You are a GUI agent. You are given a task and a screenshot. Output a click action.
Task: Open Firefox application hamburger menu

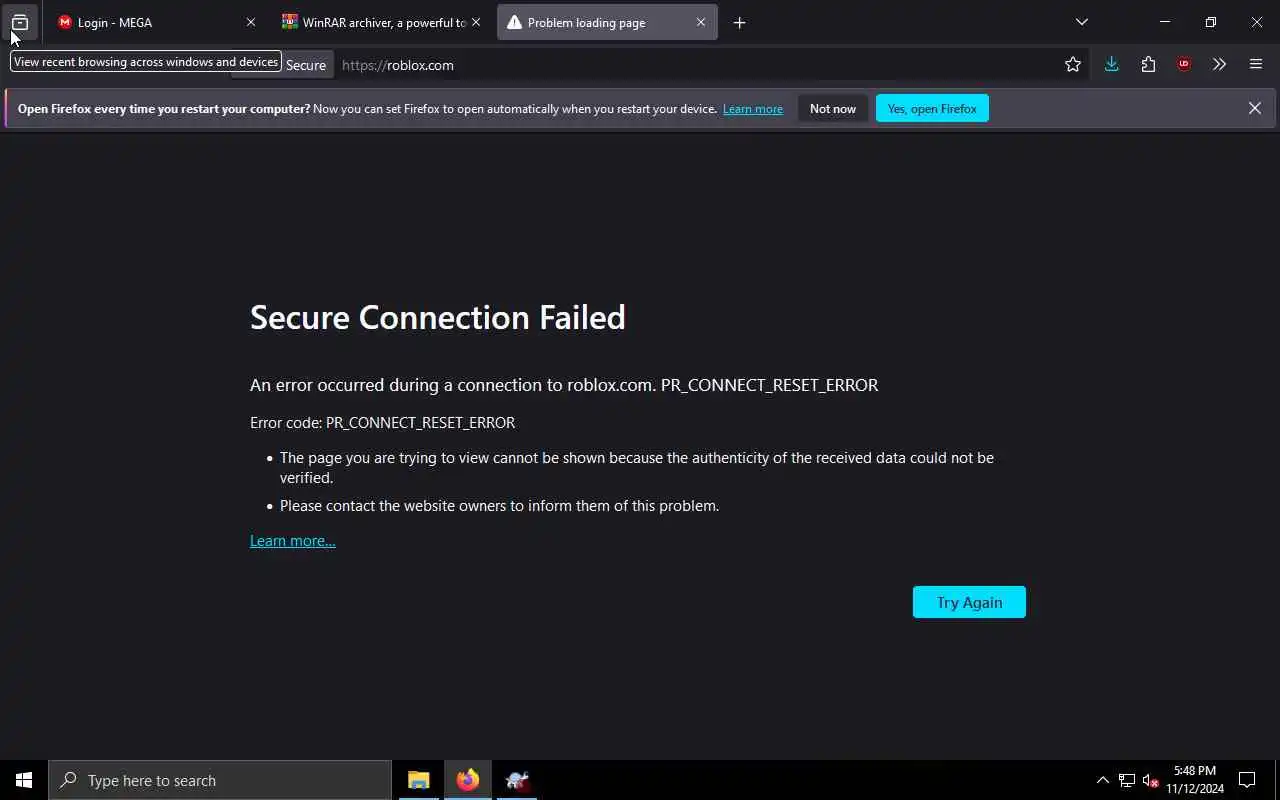(1256, 65)
